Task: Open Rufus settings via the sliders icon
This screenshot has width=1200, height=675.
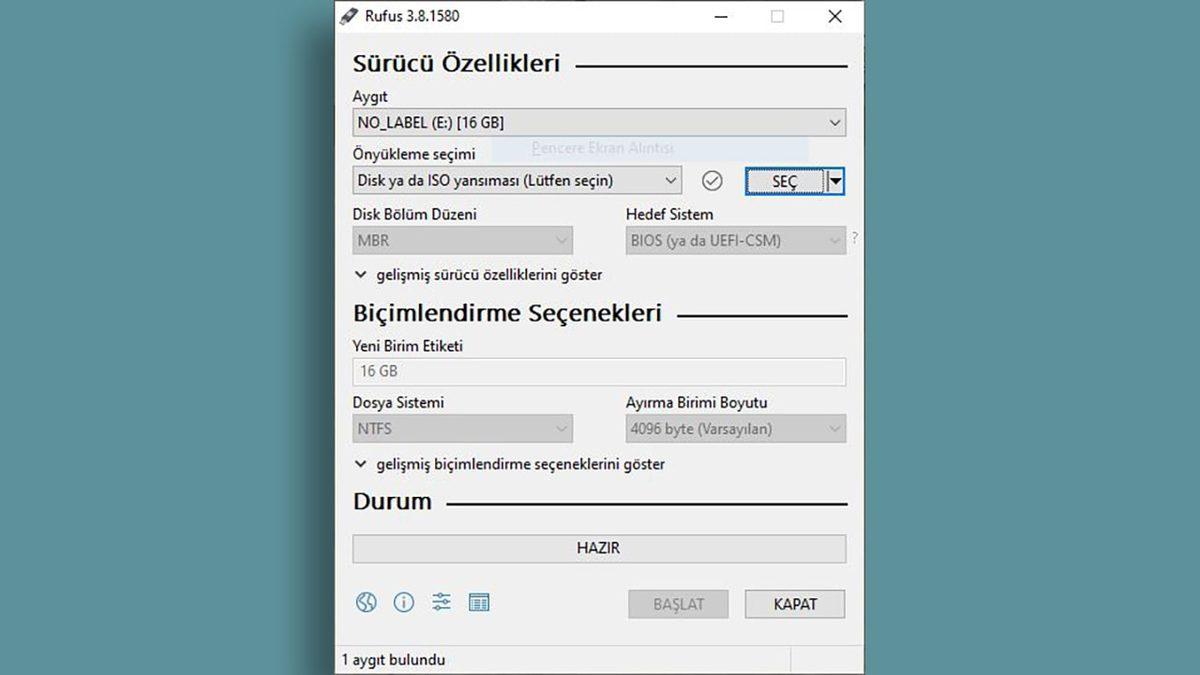Action: [x=441, y=602]
